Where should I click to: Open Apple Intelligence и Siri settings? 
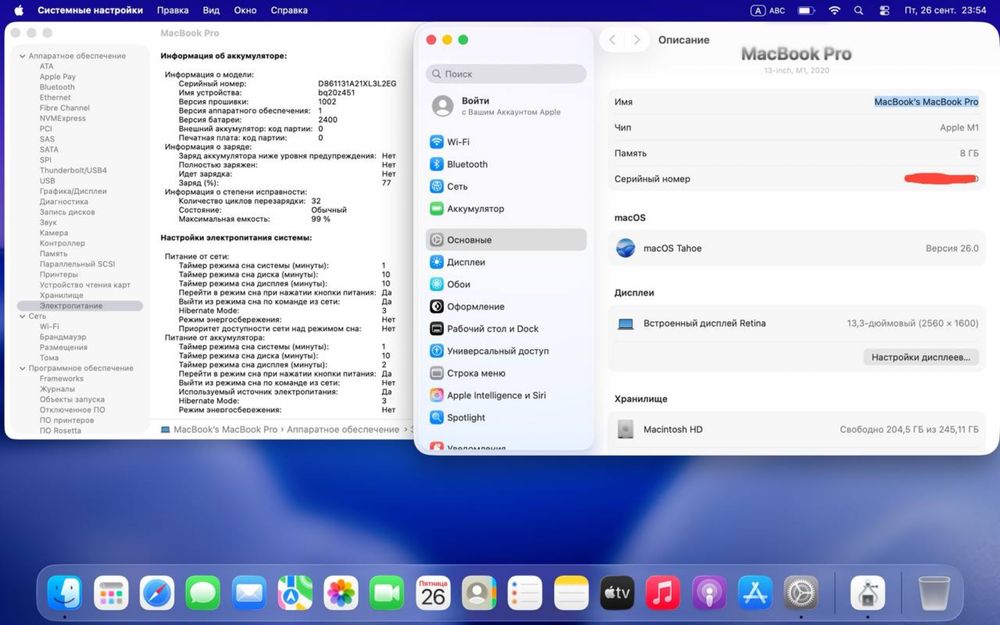click(x=506, y=395)
